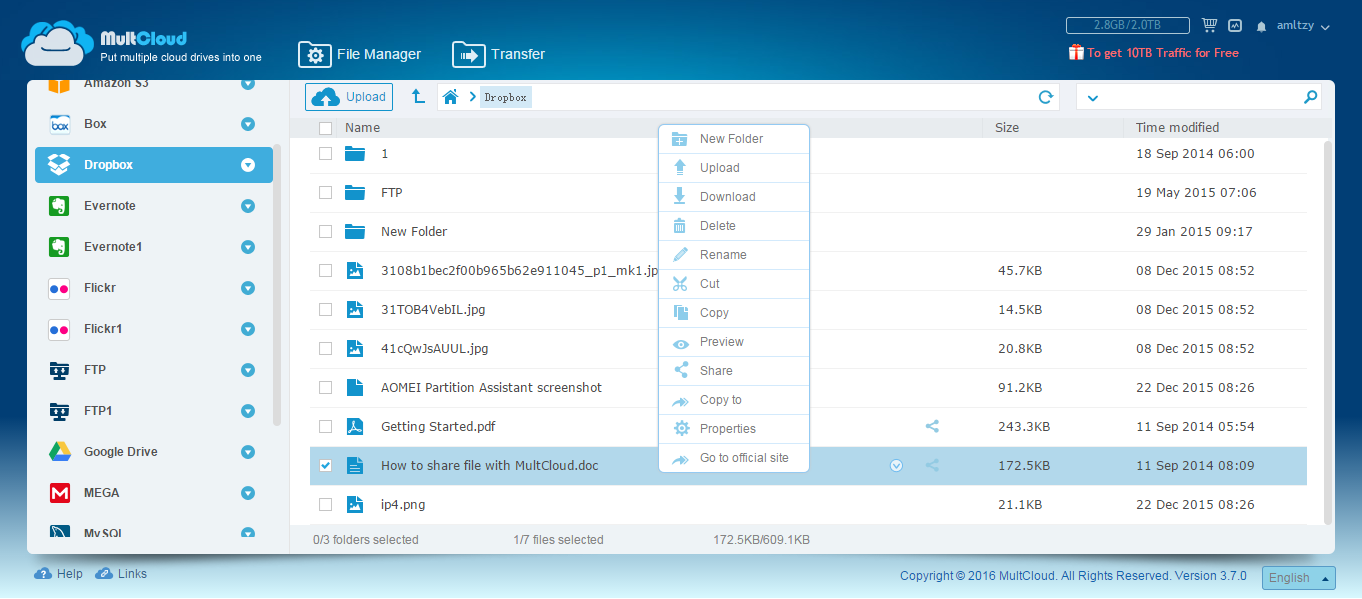Check the box for New Folder
Screen dimensions: 1362x599
(x=325, y=231)
